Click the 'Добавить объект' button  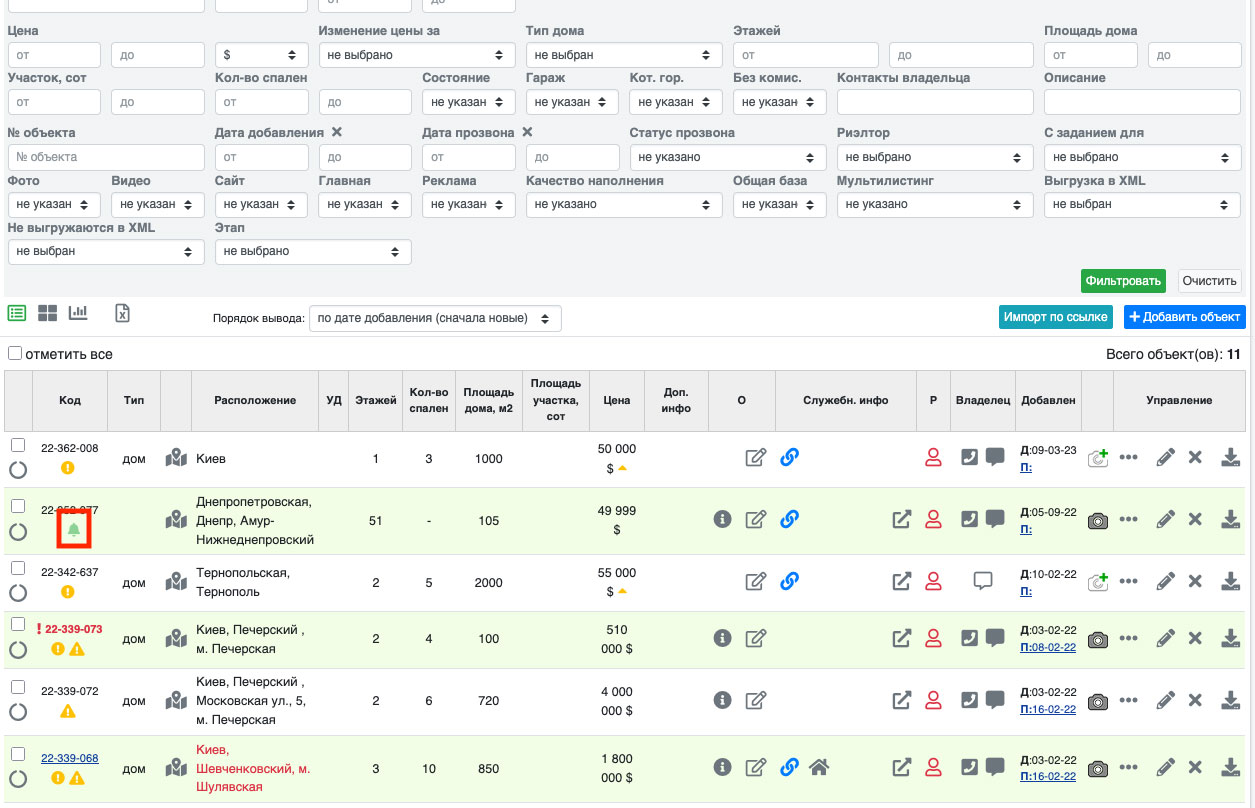(x=1184, y=317)
